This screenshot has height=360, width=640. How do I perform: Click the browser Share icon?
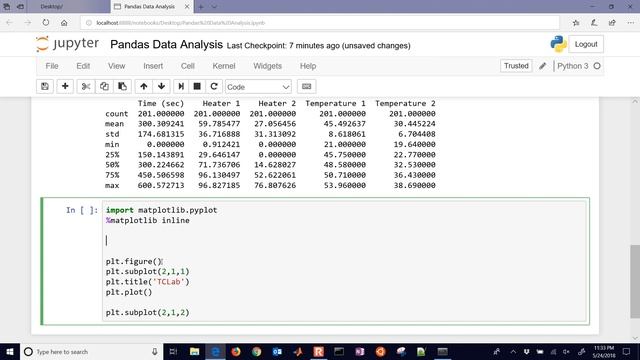point(612,23)
